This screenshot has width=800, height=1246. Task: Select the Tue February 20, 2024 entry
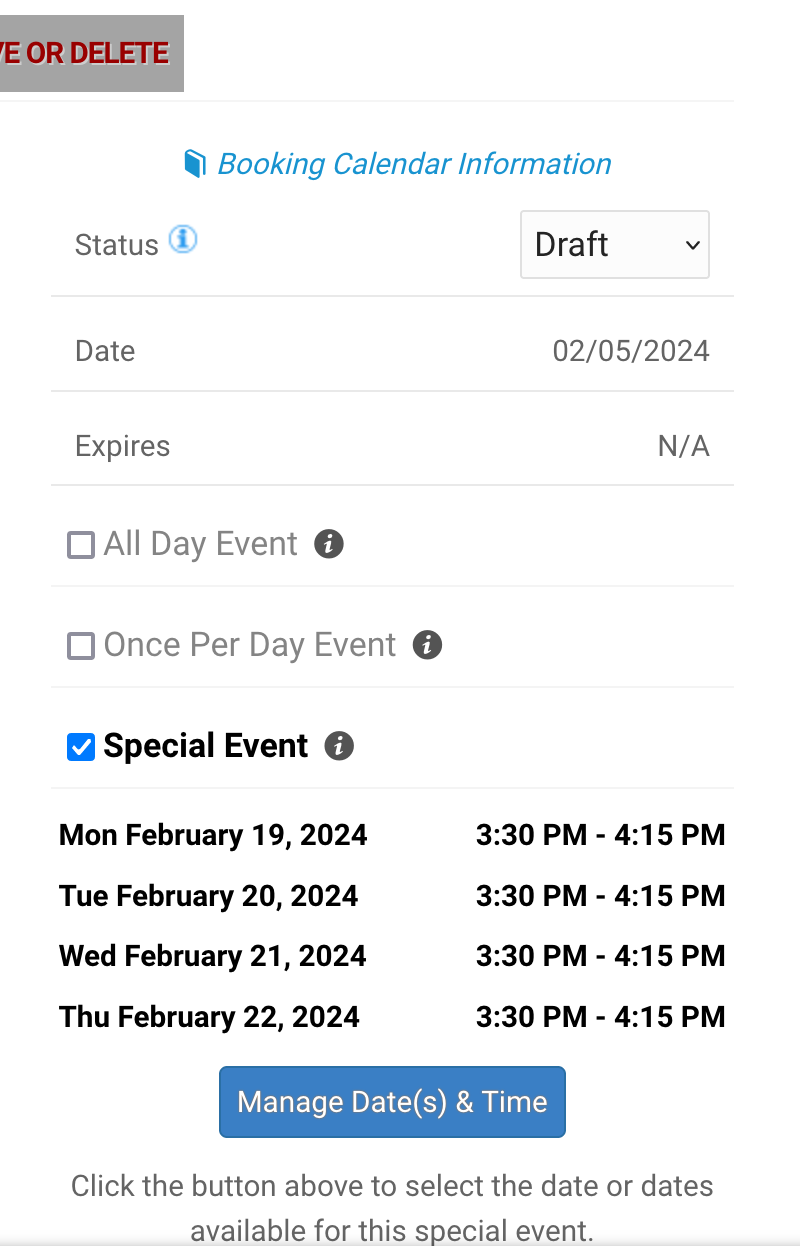(x=209, y=896)
